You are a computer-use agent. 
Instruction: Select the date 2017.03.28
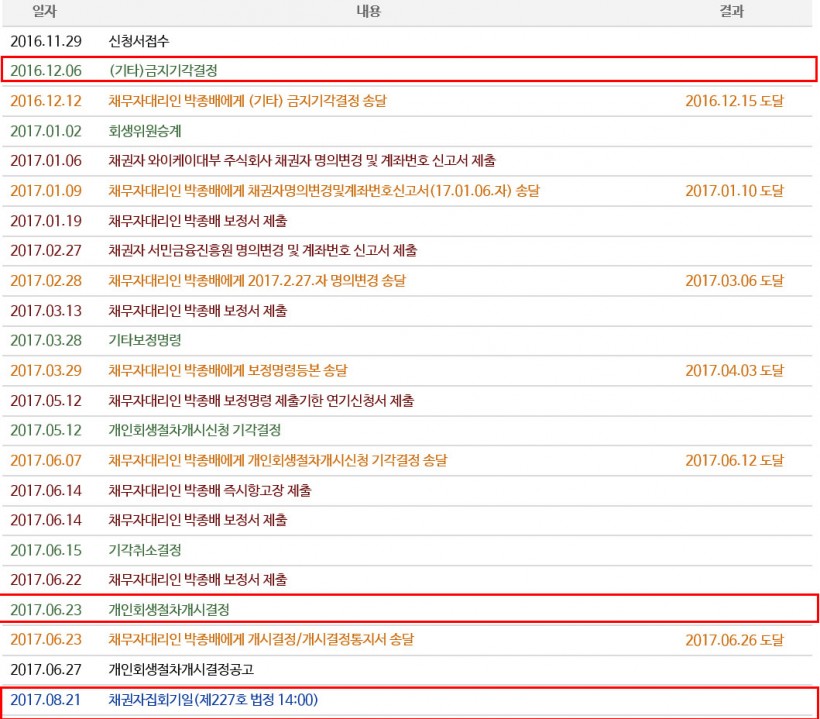pos(46,340)
